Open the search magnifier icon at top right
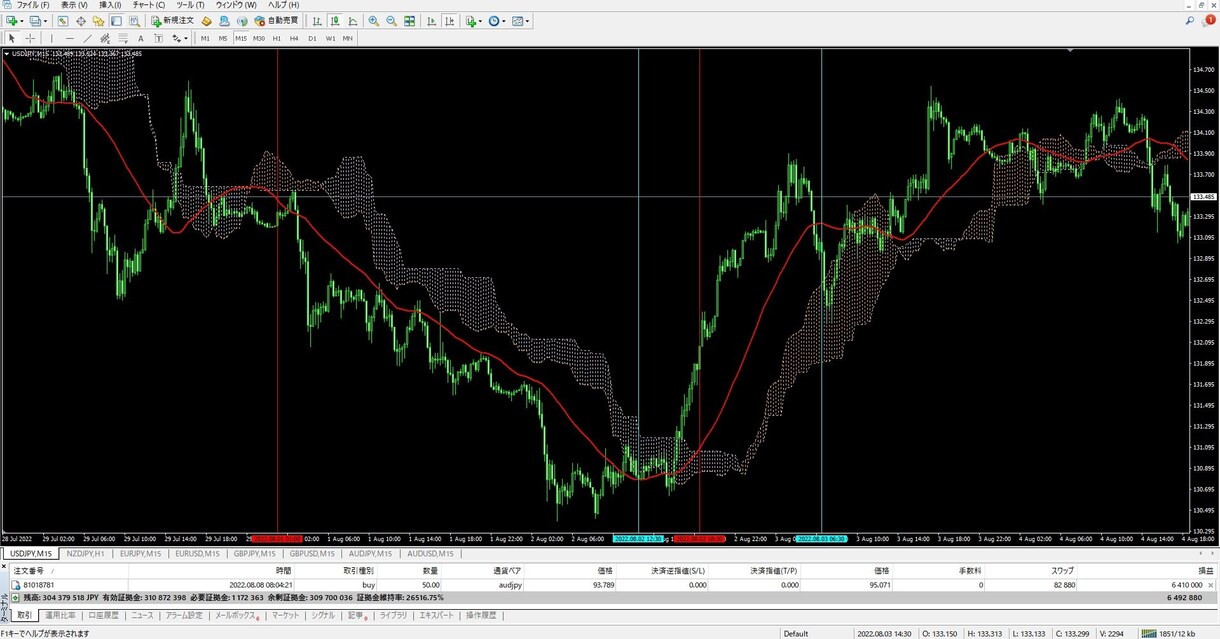Screen dimensions: 1220x639 point(1190,20)
